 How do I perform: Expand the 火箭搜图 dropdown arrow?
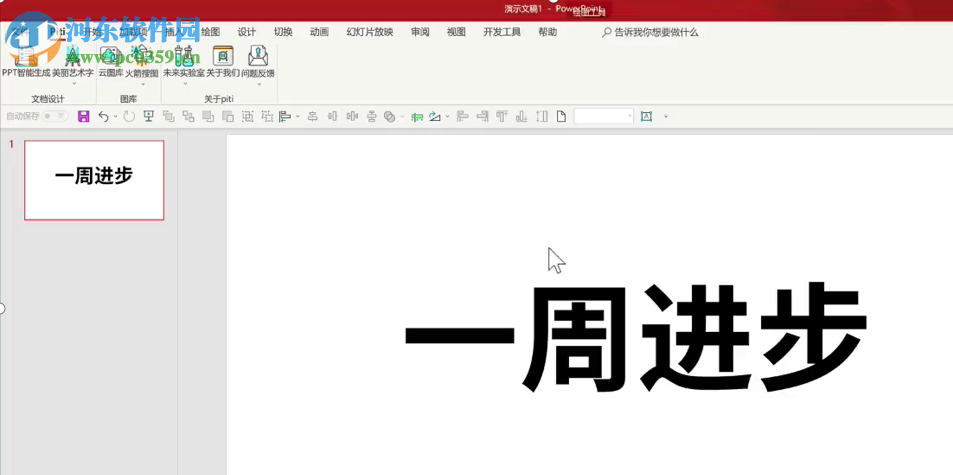tap(142, 84)
